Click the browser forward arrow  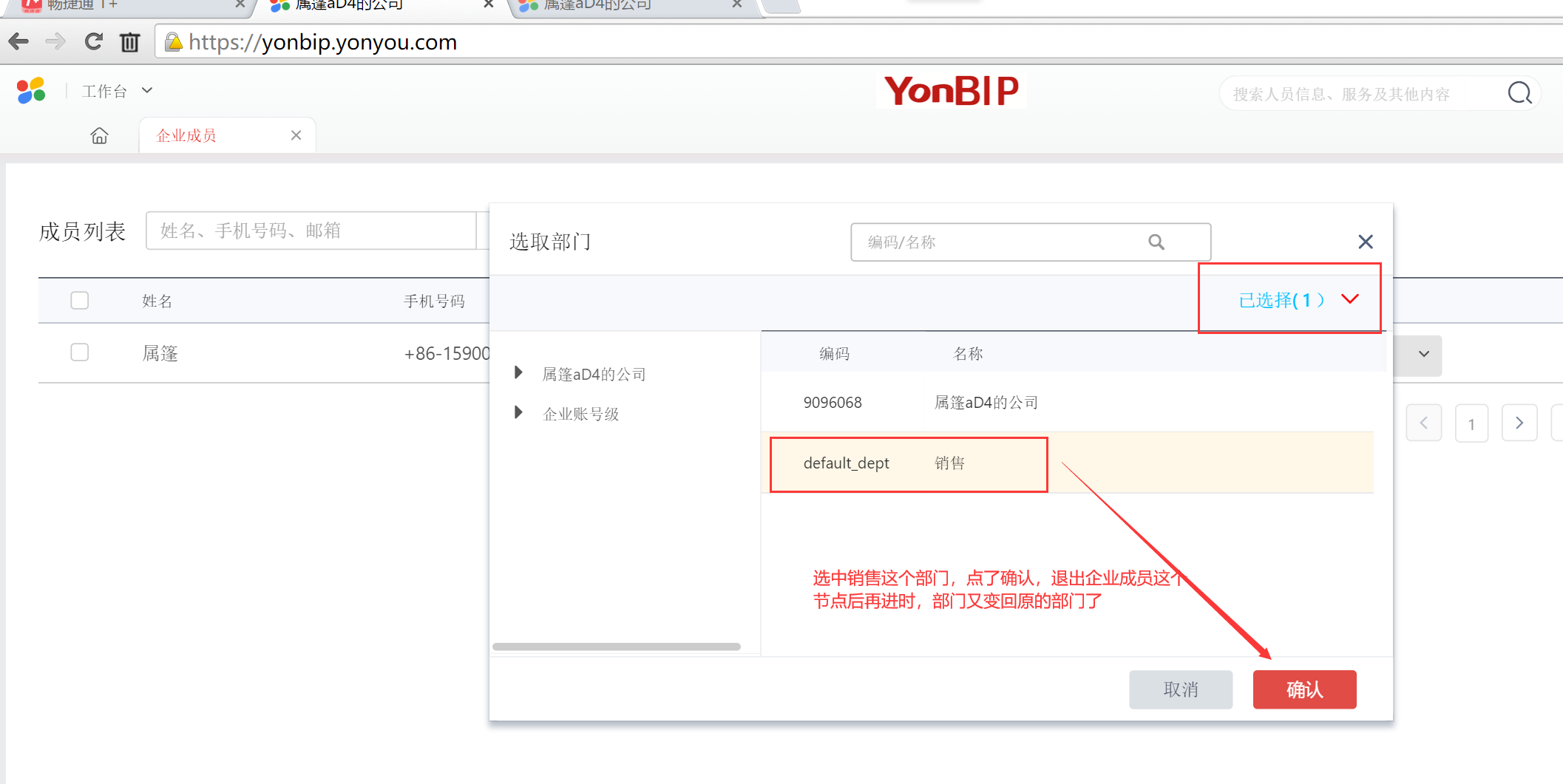pyautogui.click(x=55, y=41)
